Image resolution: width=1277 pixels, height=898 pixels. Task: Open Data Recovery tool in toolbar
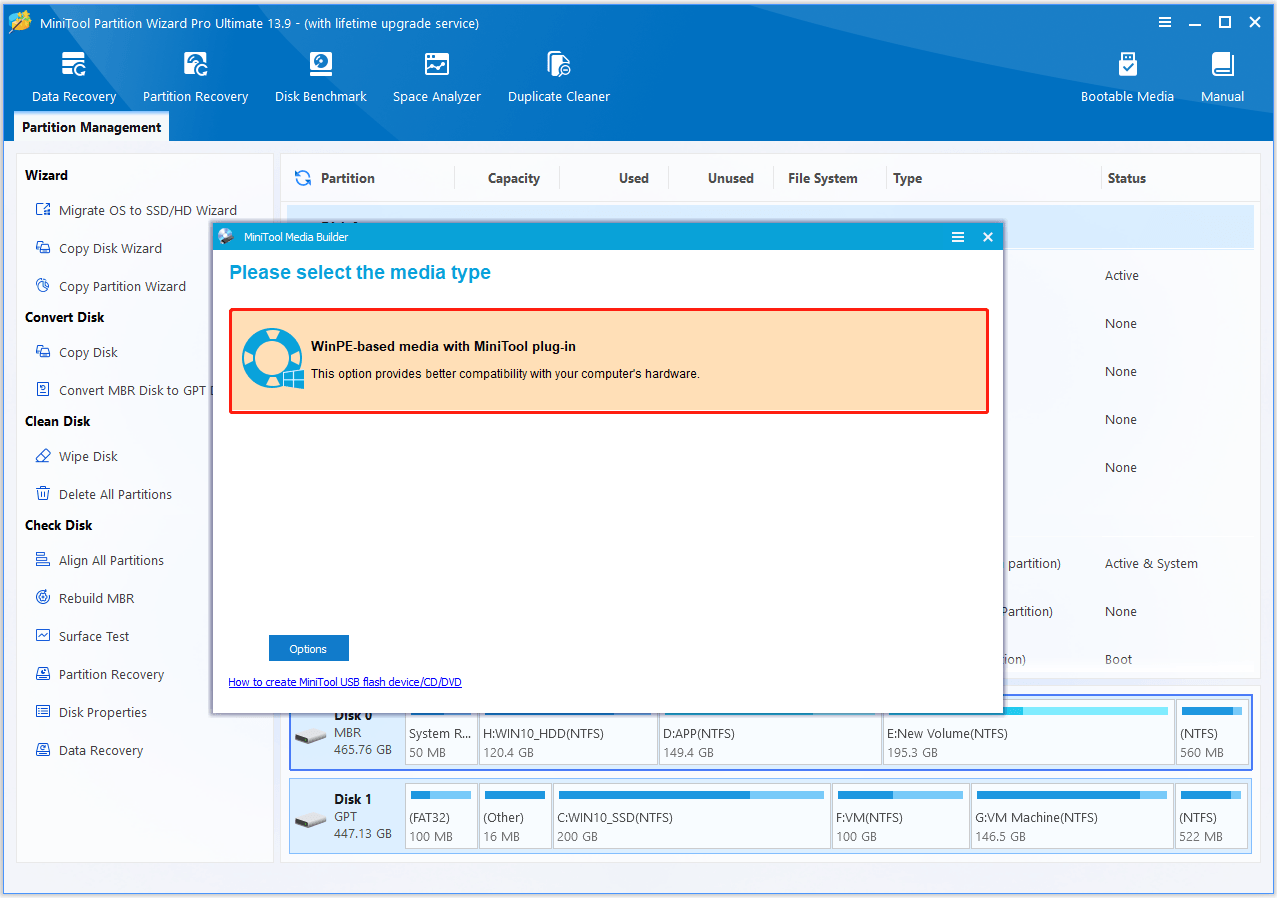[x=74, y=77]
